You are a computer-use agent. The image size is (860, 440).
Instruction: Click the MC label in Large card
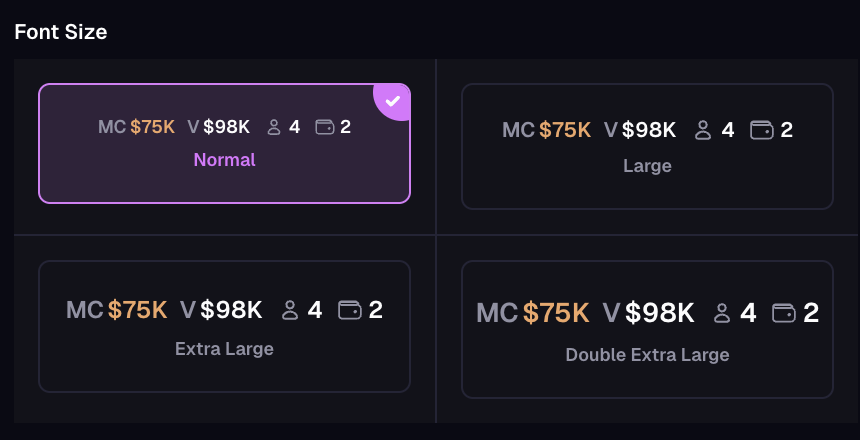[x=518, y=130]
